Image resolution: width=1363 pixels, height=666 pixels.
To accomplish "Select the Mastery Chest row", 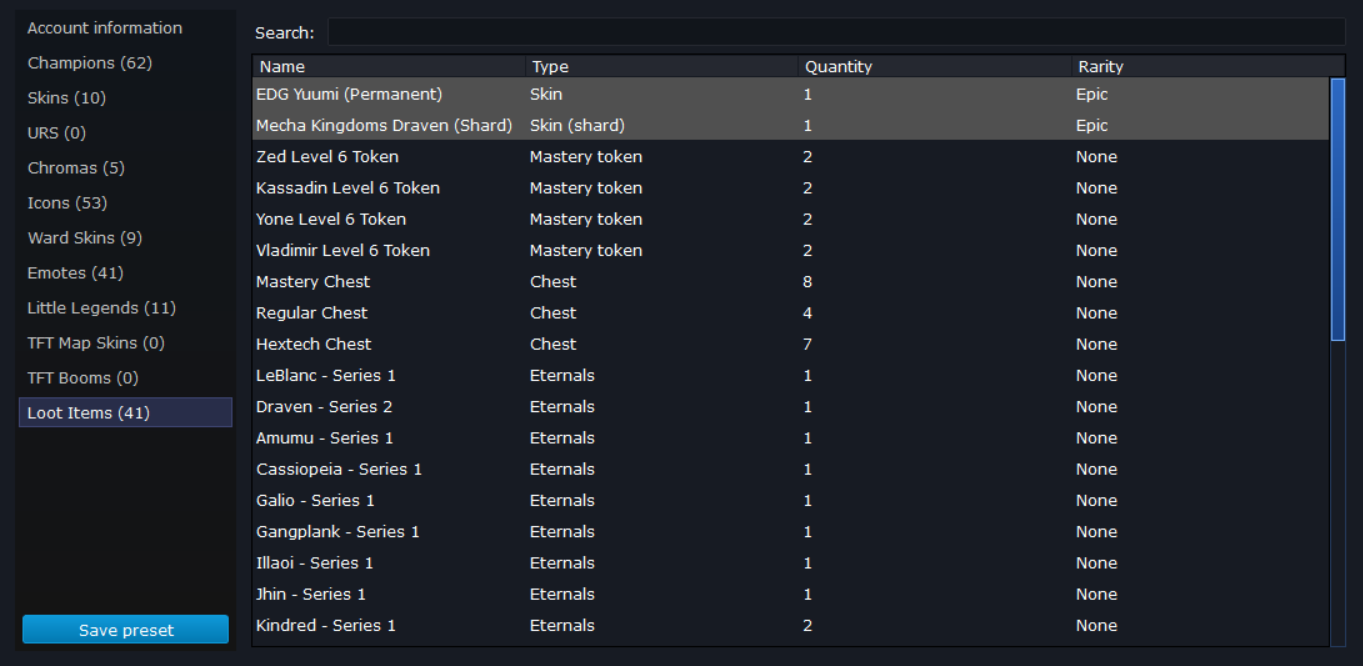I will coord(791,282).
